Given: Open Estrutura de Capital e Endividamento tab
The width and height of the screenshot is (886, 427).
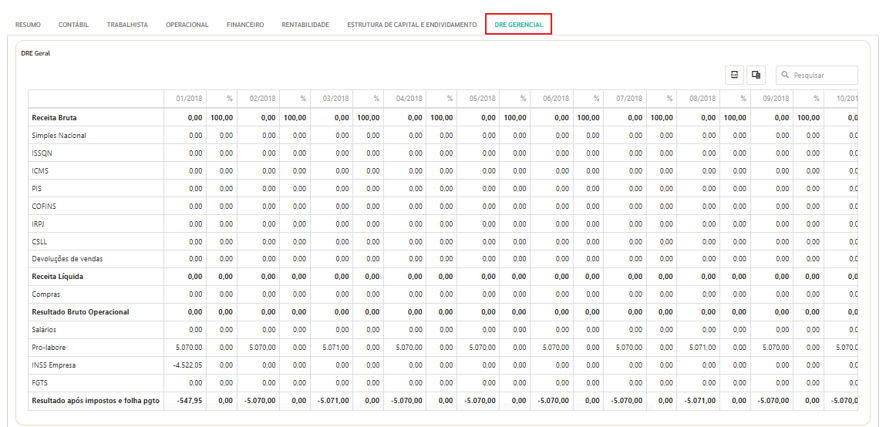Looking at the screenshot, I should (412, 25).
